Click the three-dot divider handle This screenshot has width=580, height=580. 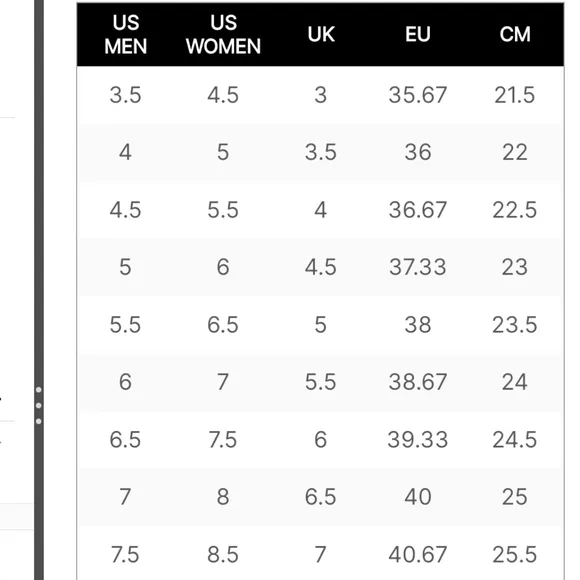[38, 405]
